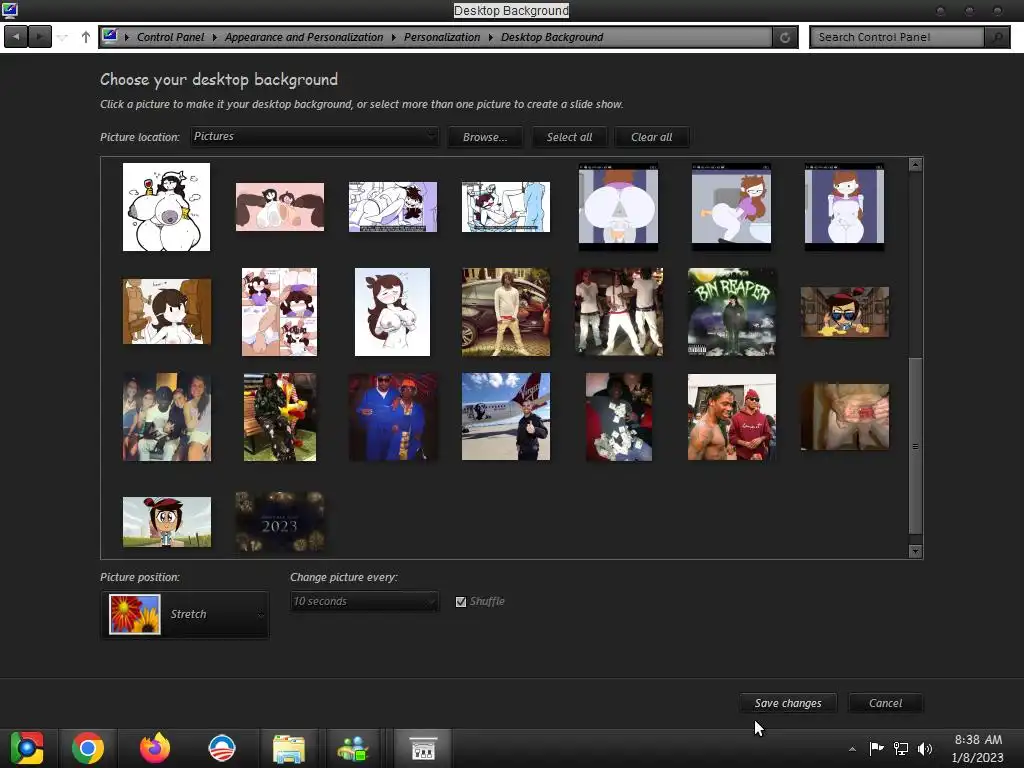This screenshot has width=1024, height=768.
Task: Click the picture list scrollbar thumb
Action: point(916,445)
